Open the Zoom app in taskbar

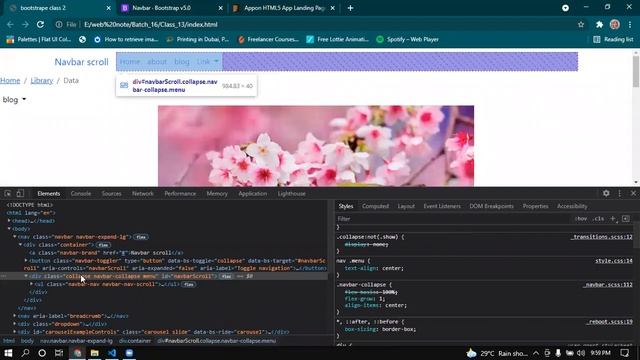(x=129, y=353)
